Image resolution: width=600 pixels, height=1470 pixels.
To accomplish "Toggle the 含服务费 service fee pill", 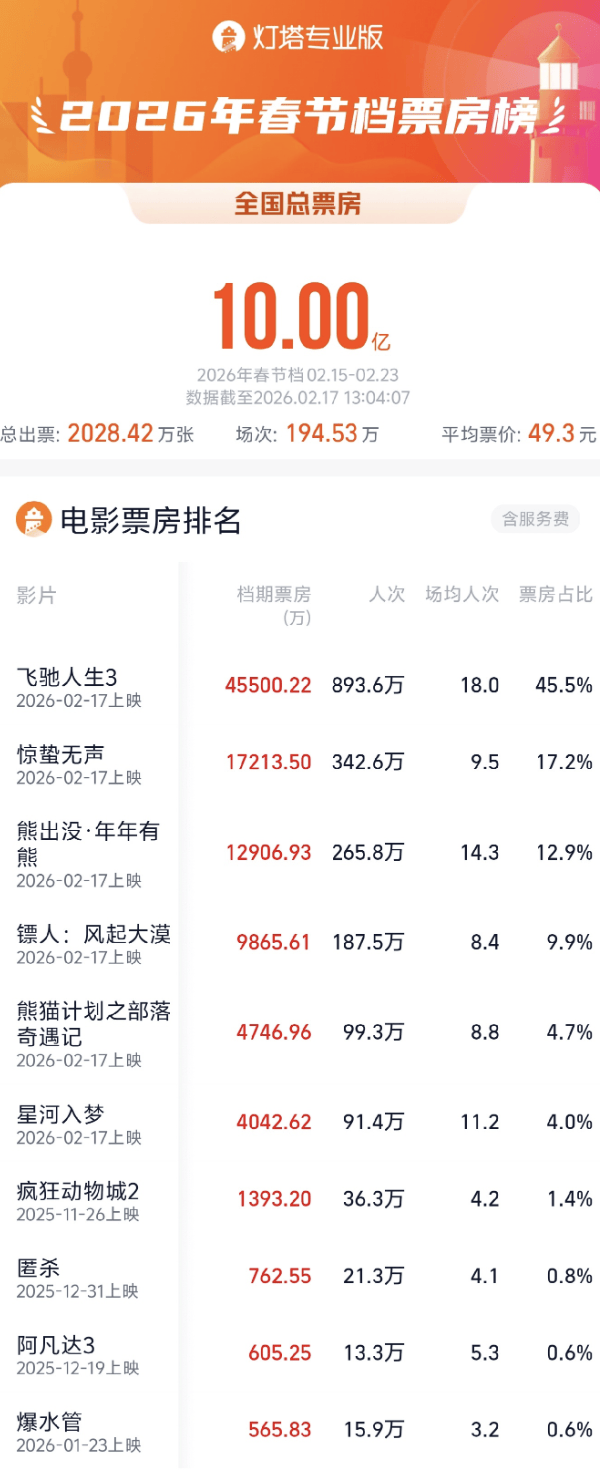I will (x=535, y=519).
